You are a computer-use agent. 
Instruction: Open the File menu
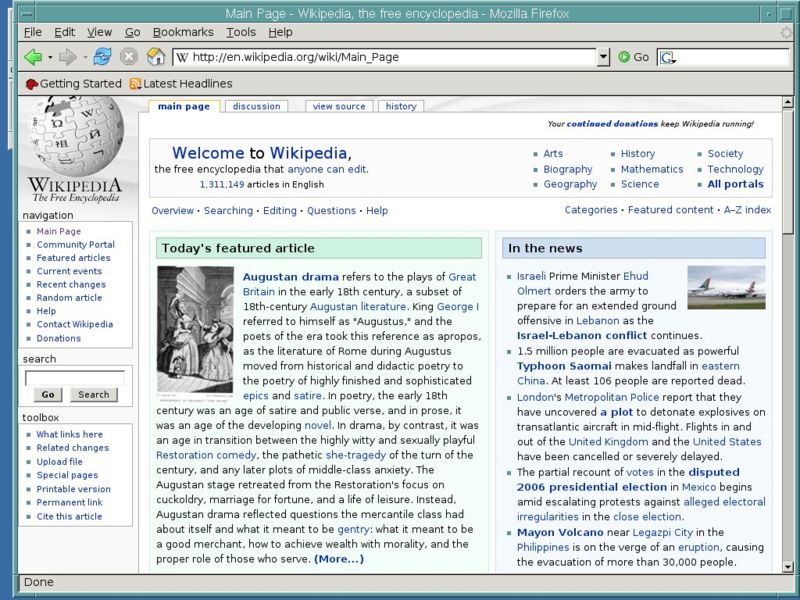[33, 32]
